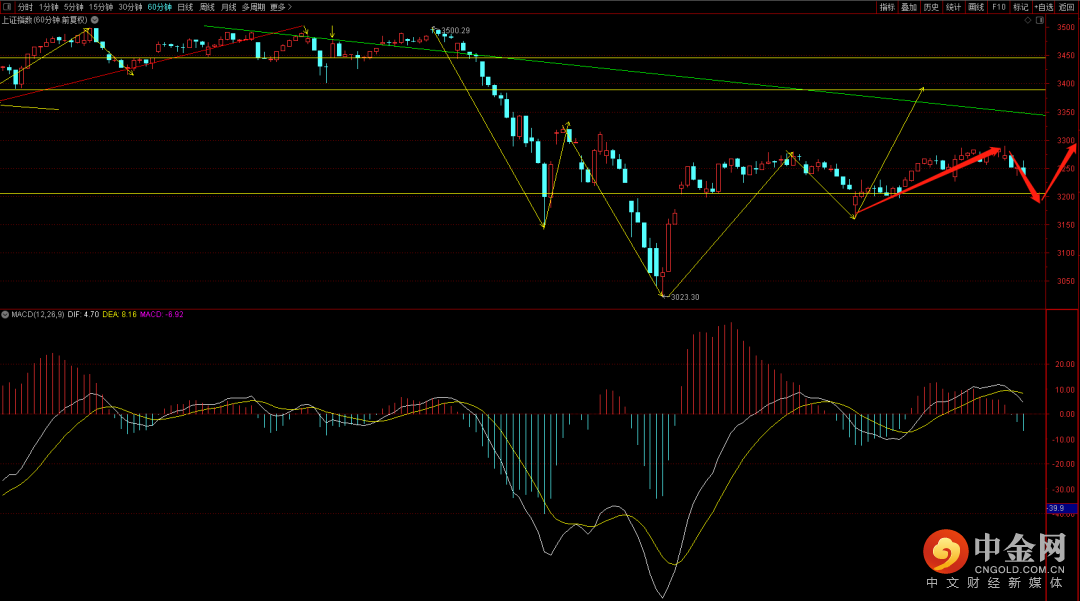
Task: Click the 标记 mark button
Action: 1021,7
